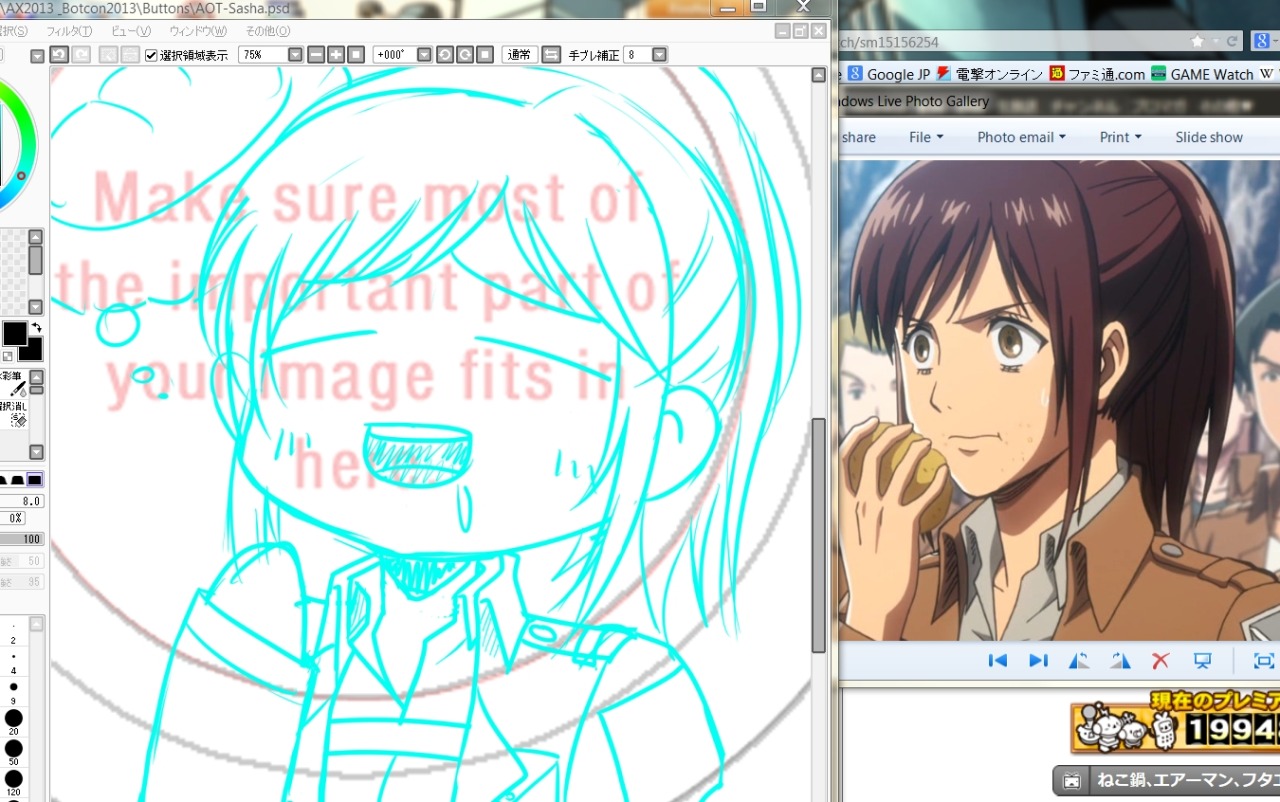
Task: Open the 手ブレ補正 stabilizer dropdown
Action: (x=660, y=55)
